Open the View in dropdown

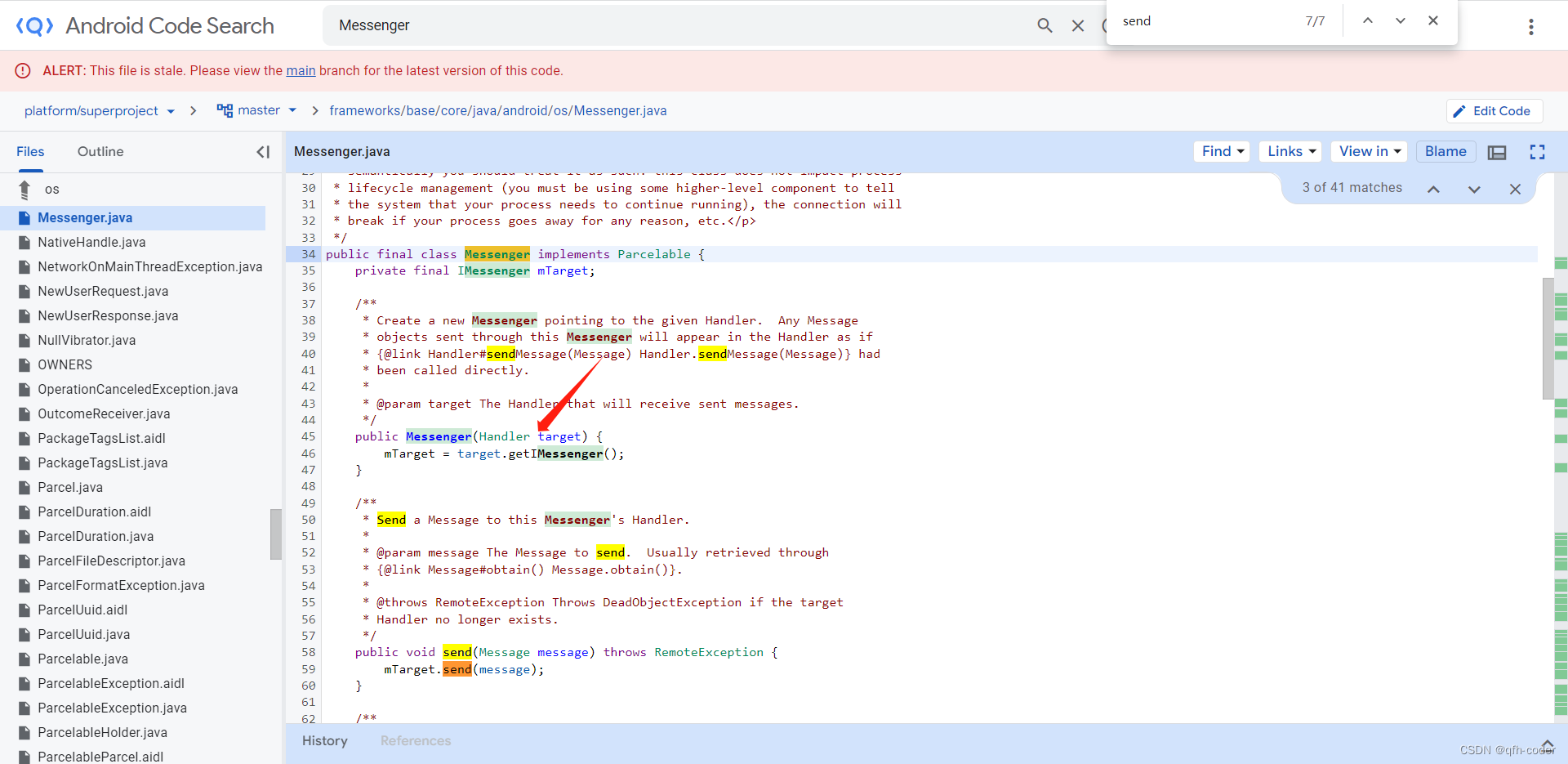[1370, 152]
